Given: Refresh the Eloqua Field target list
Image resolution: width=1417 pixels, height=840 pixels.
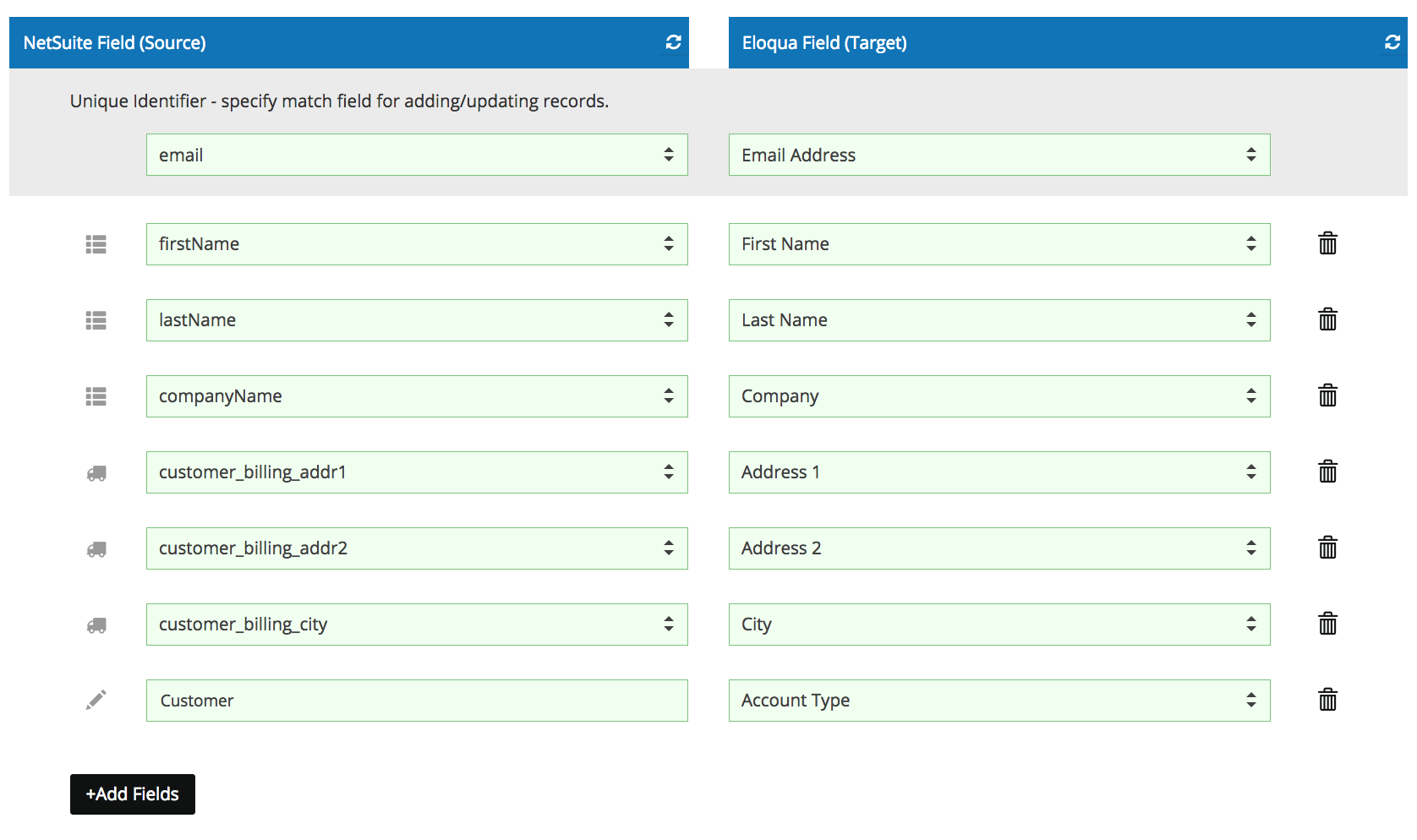Looking at the screenshot, I should (x=1392, y=42).
